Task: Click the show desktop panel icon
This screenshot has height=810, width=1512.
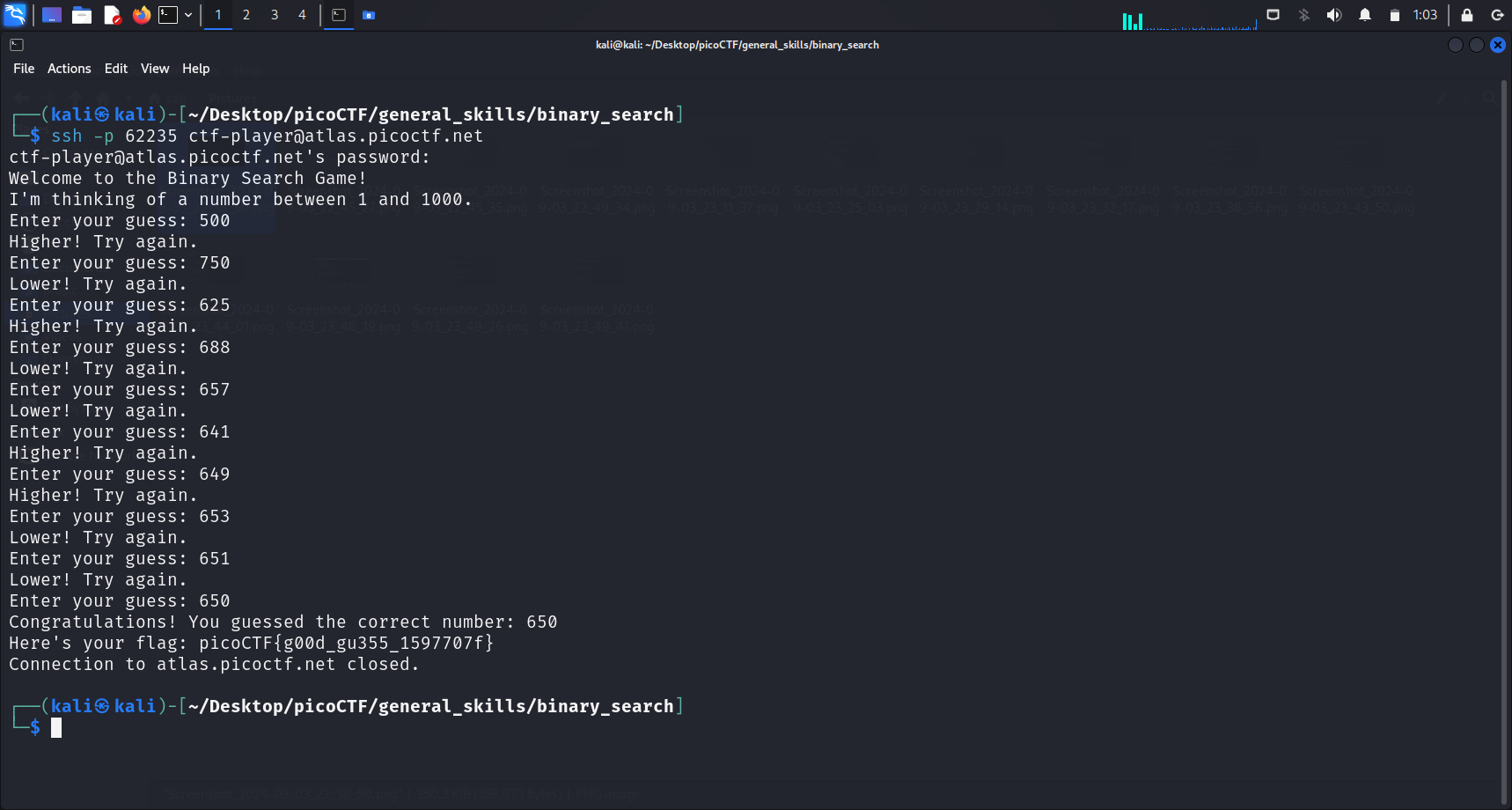Action: [x=52, y=15]
